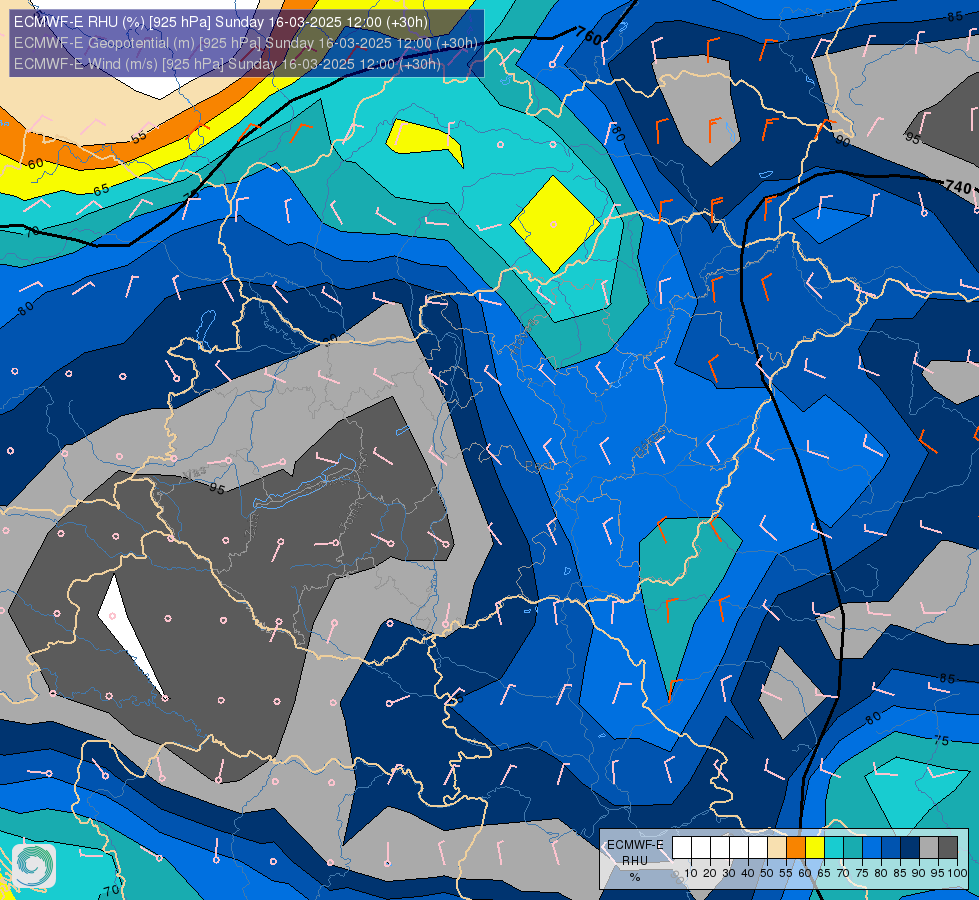The height and width of the screenshot is (900, 979).
Task: Click legend tick label 50
Action: pyautogui.click(x=767, y=873)
